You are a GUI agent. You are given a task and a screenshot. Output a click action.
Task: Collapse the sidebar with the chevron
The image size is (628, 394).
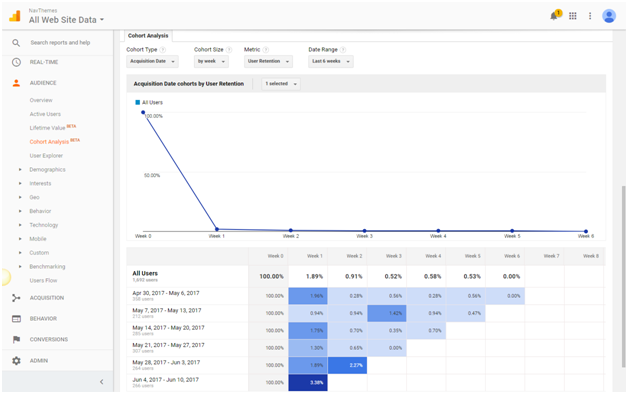coord(101,382)
